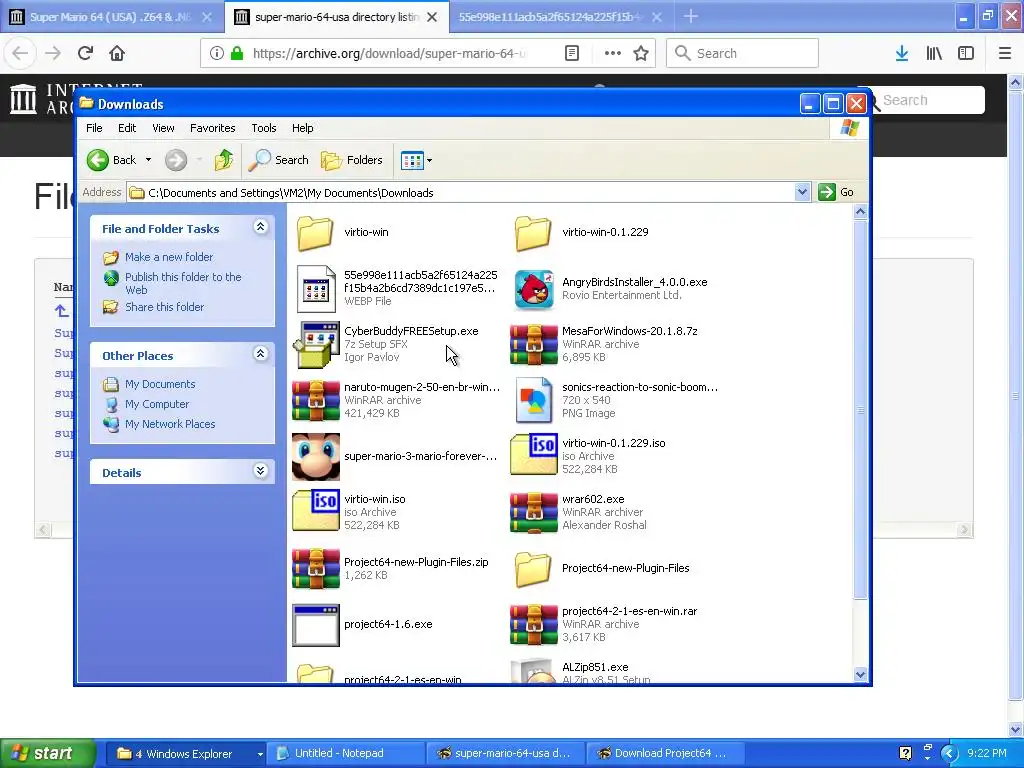
Task: Select MesaForWindows-20.1.8.7z WinRAR icon
Action: click(534, 345)
